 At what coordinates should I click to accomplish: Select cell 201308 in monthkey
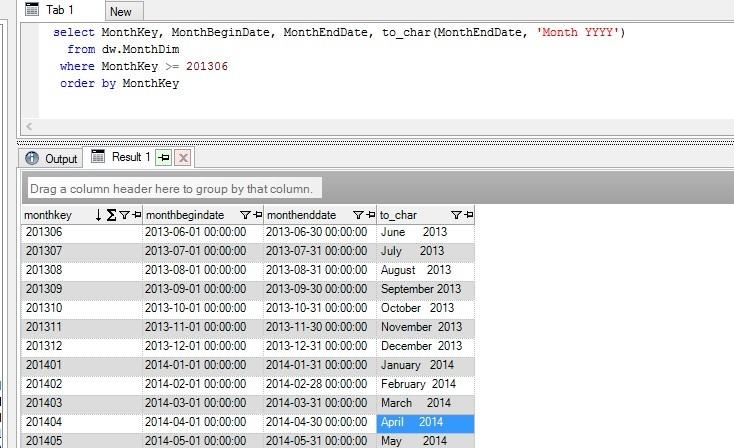click(x=81, y=270)
